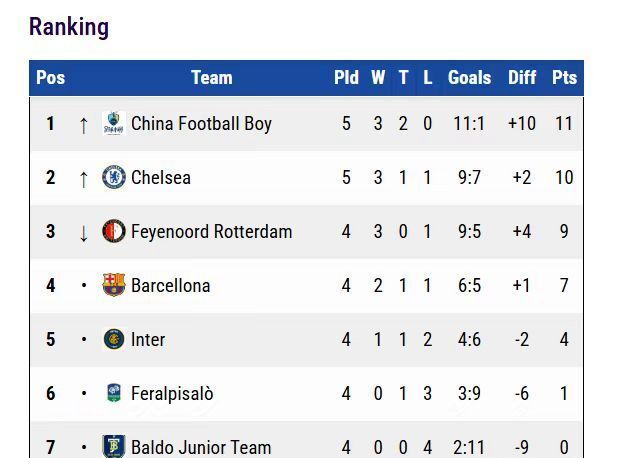The image size is (618, 458).
Task: Open the Feralpisalò team page
Action: 172,394
